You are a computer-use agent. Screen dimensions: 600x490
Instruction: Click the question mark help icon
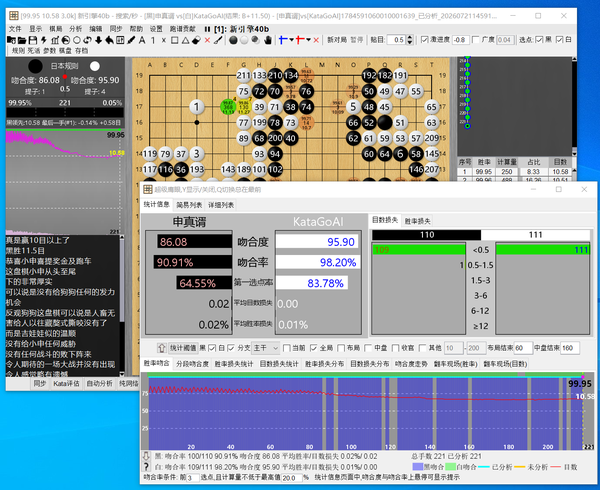(146, 467)
